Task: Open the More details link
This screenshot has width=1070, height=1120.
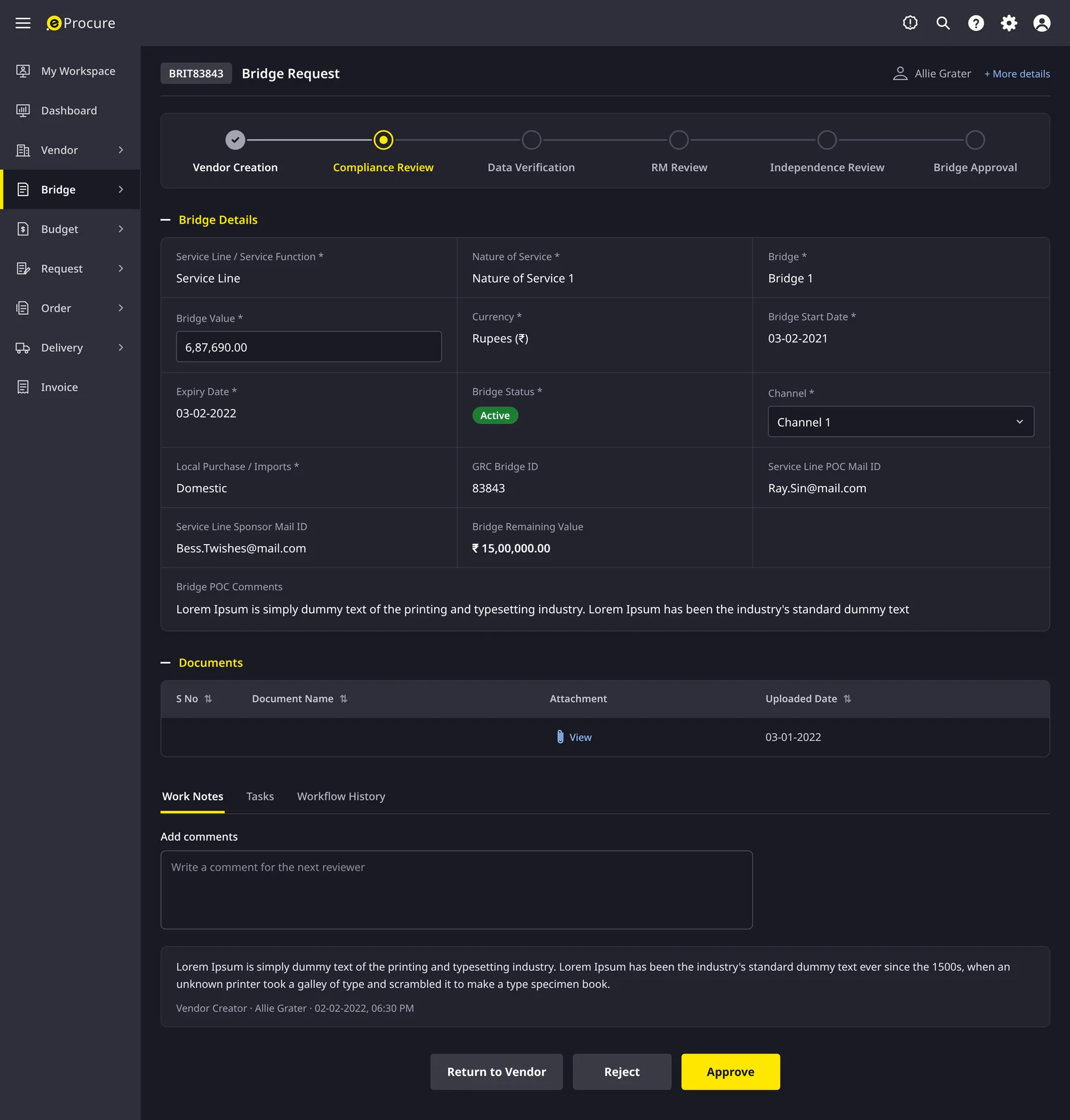Action: point(1016,74)
